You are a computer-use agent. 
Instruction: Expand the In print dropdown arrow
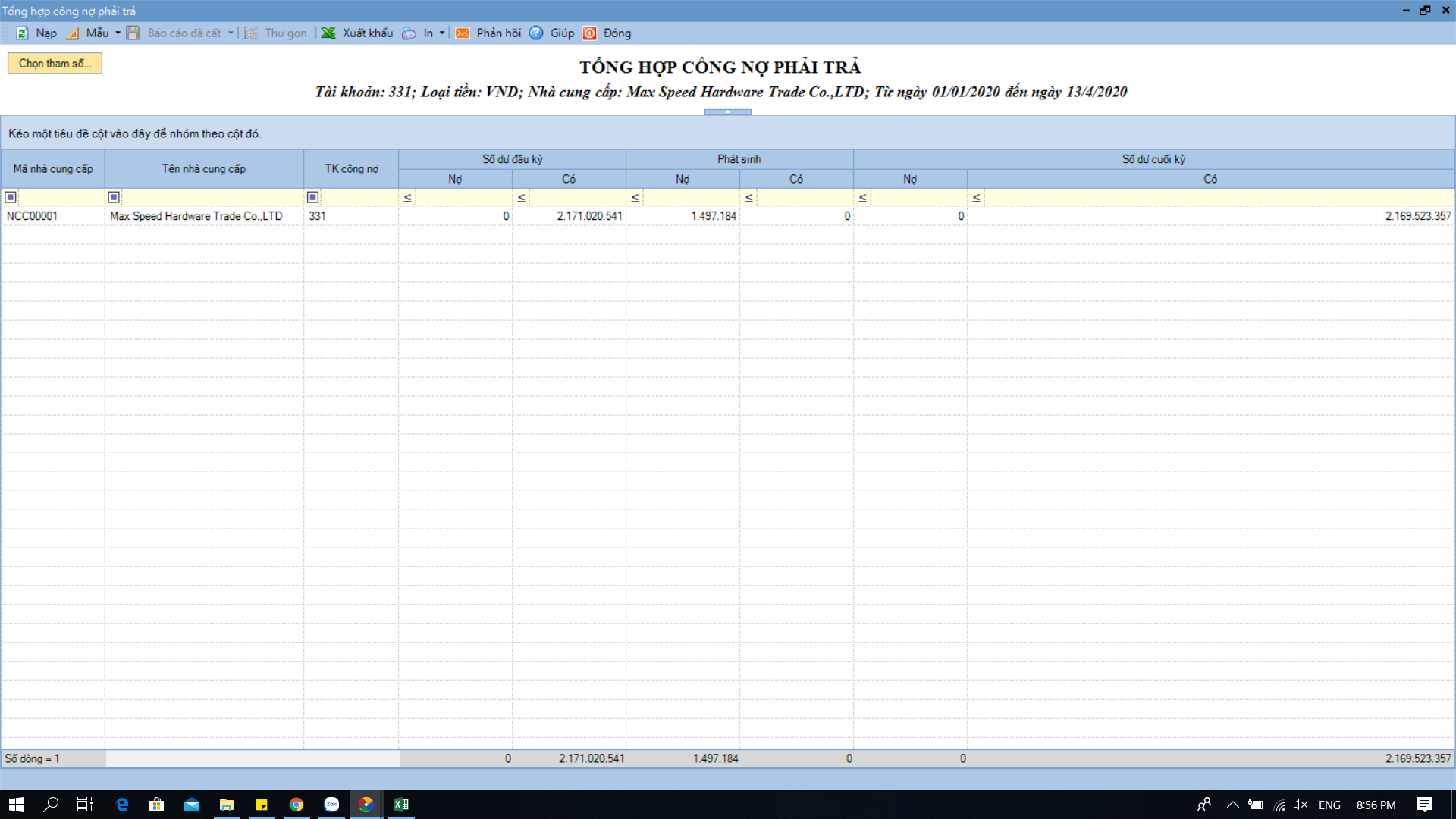(442, 33)
